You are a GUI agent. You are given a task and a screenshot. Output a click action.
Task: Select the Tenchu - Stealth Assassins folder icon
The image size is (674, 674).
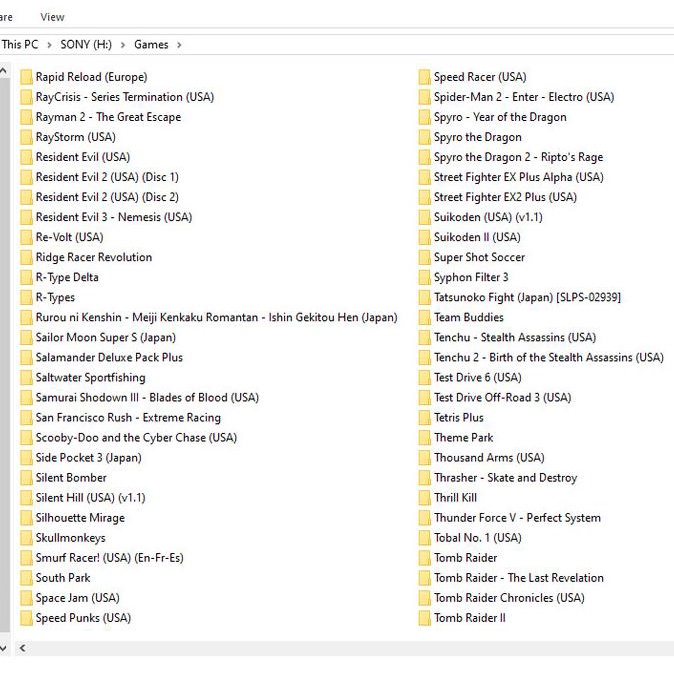coord(424,337)
